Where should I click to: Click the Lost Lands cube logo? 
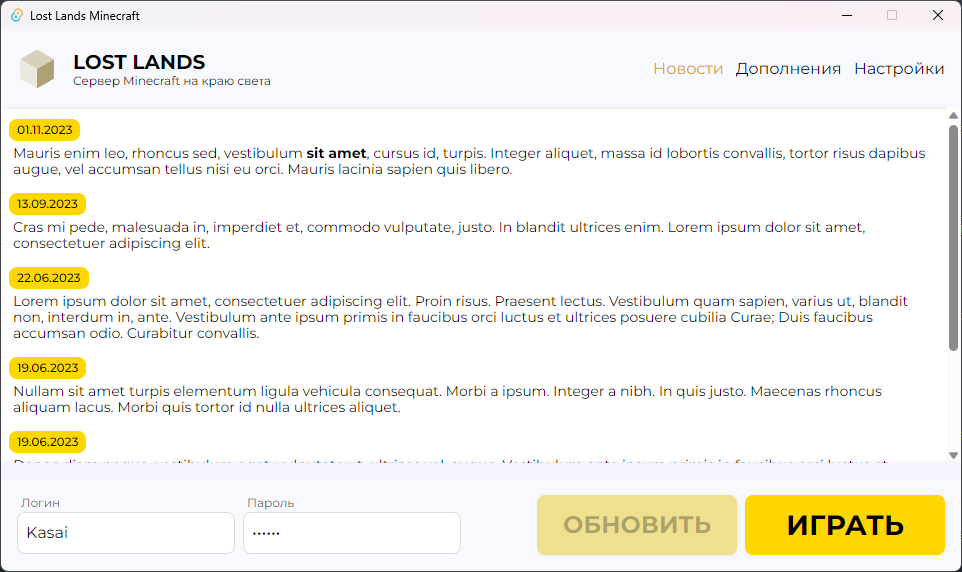point(37,69)
